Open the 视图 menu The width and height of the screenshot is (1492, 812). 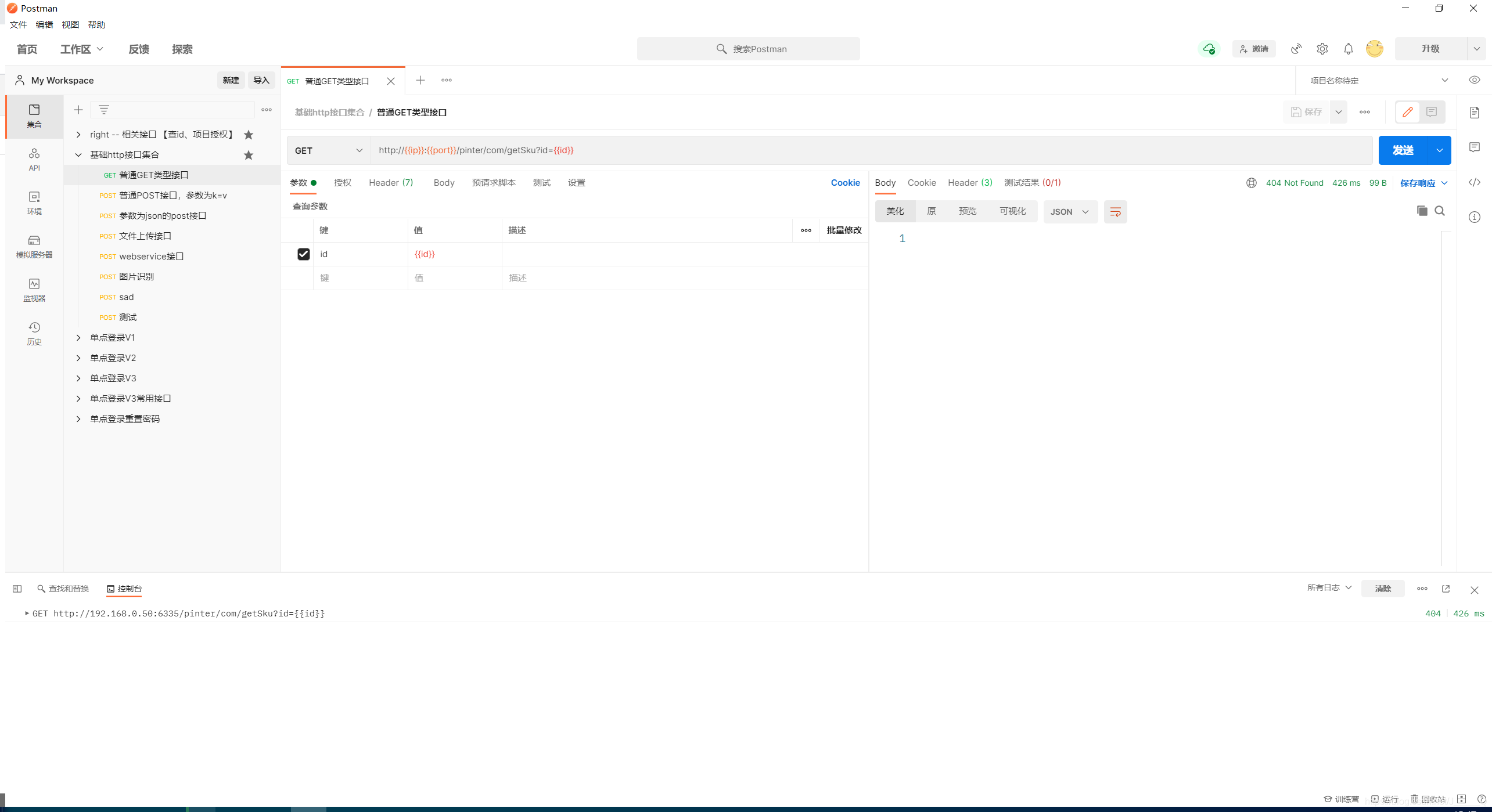70,24
